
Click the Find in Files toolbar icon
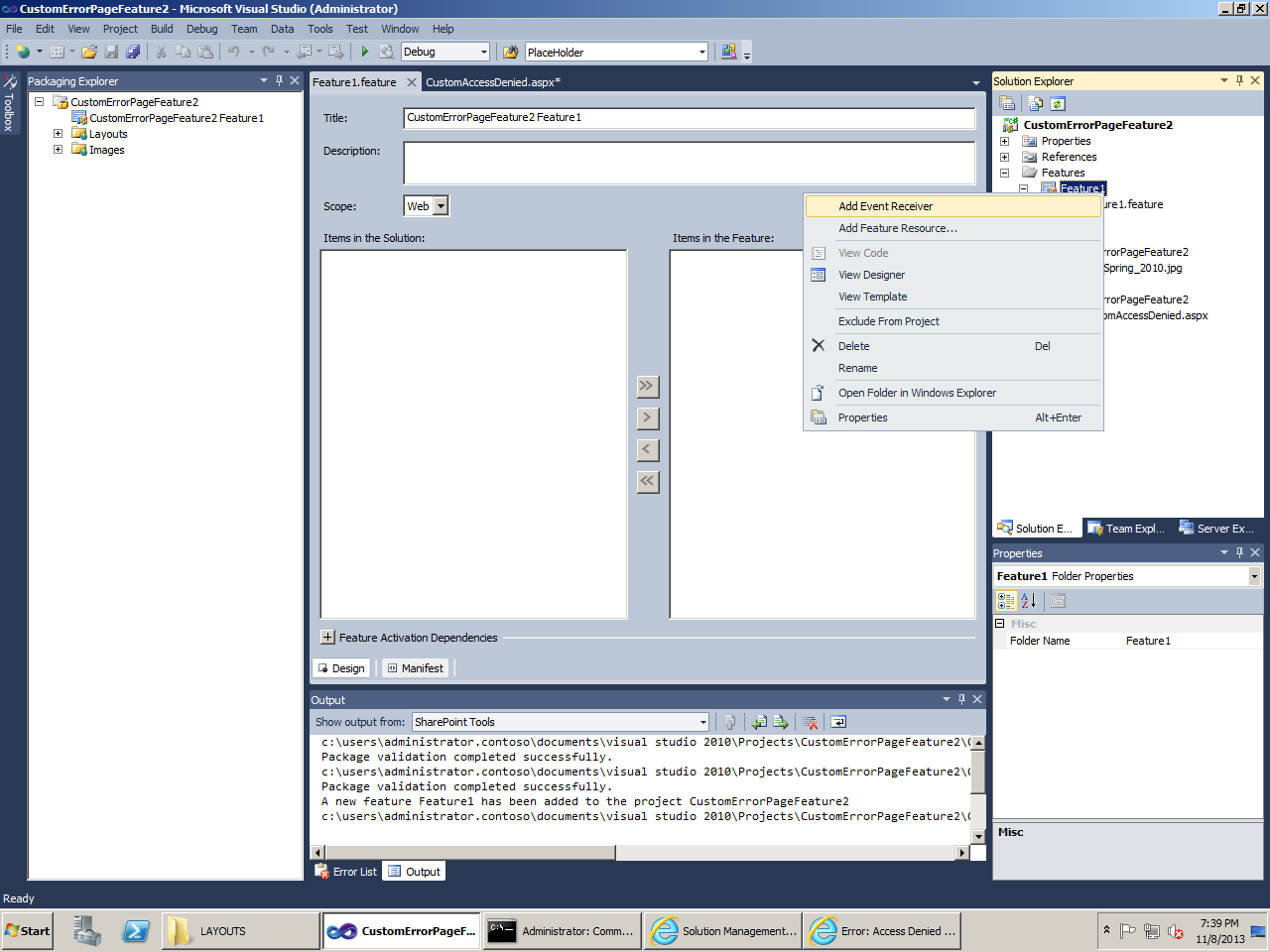tap(511, 52)
